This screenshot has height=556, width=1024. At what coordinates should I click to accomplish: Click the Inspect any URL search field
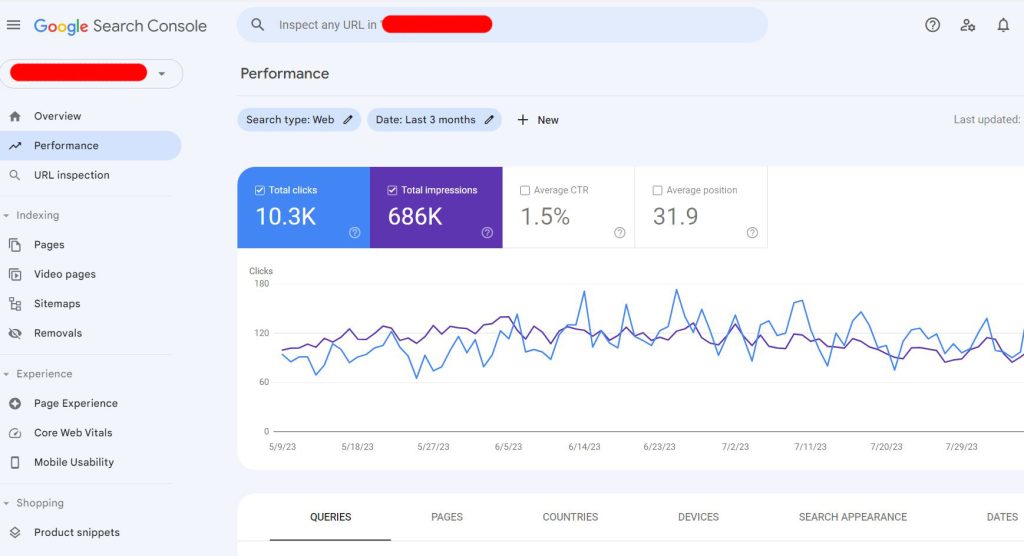click(502, 25)
